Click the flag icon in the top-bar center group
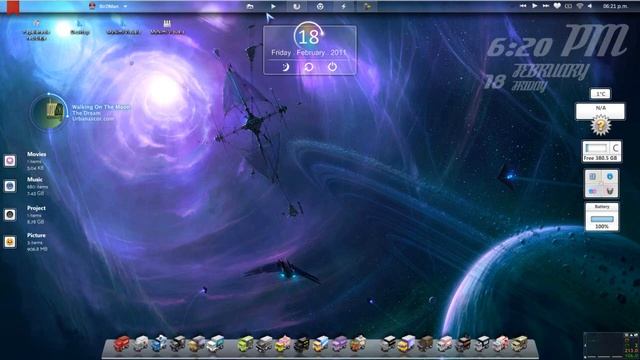The image size is (640, 360). click(367, 7)
